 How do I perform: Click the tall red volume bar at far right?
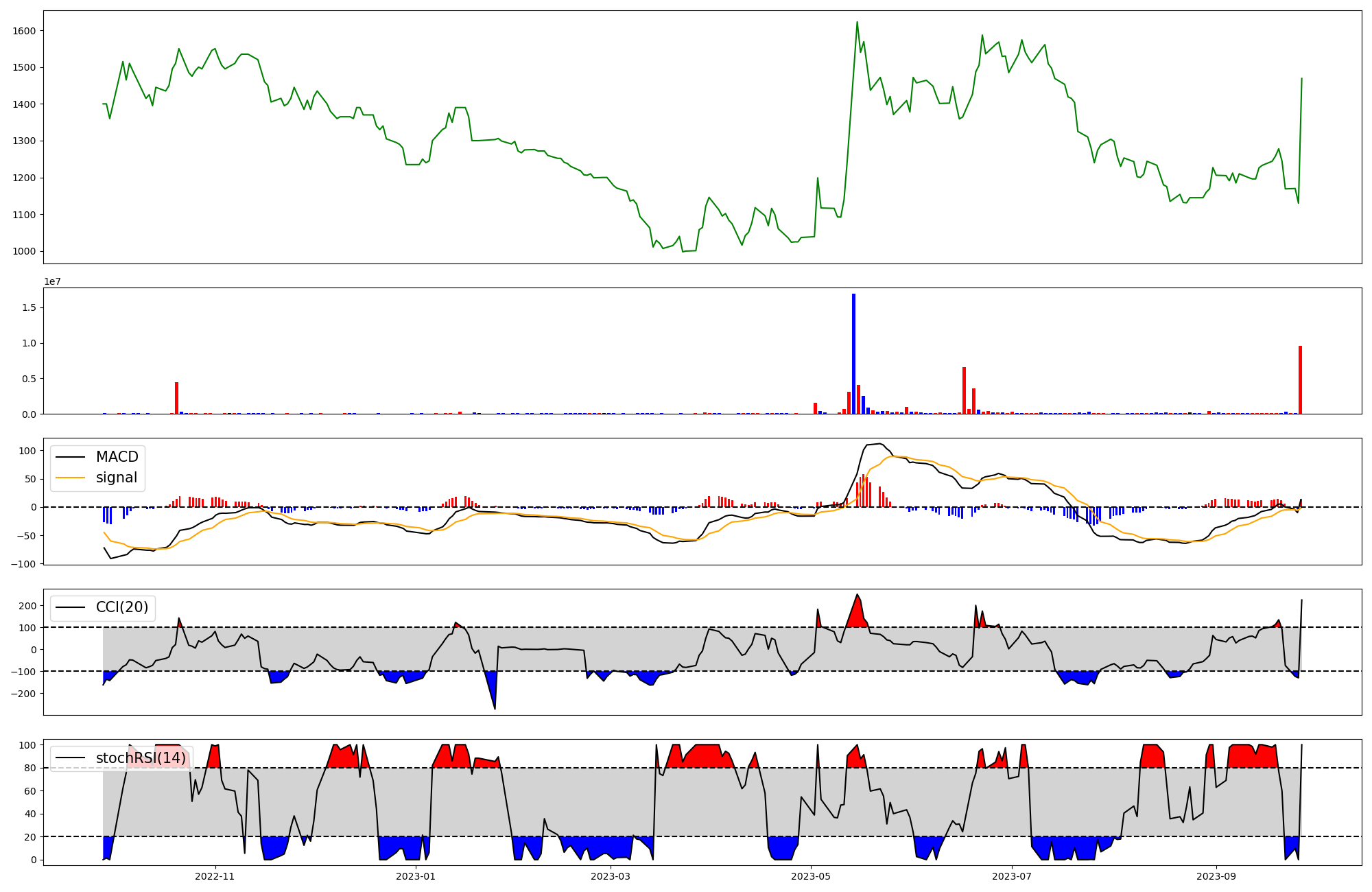(1300, 379)
